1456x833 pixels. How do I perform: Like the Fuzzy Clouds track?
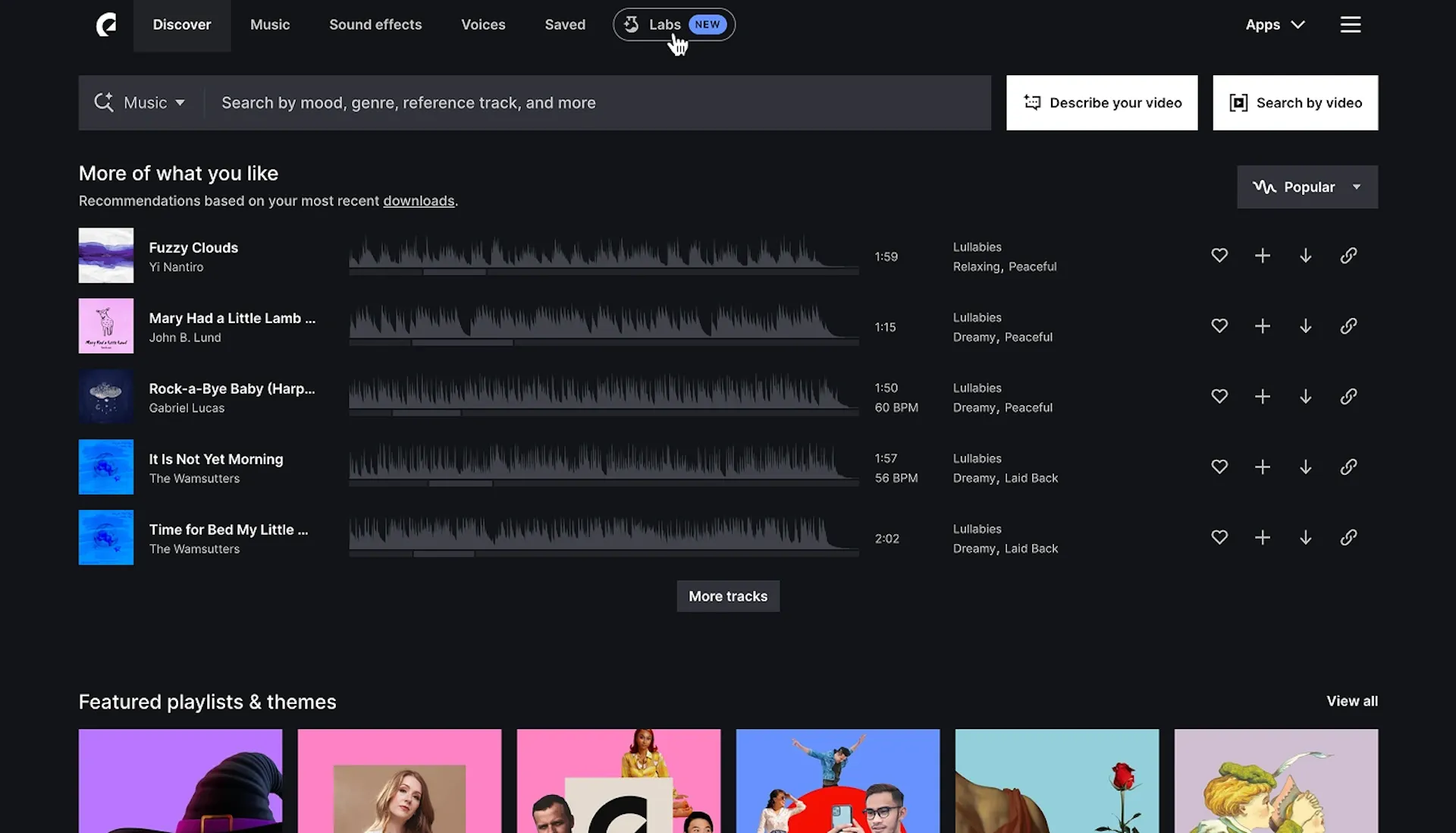[x=1219, y=256]
